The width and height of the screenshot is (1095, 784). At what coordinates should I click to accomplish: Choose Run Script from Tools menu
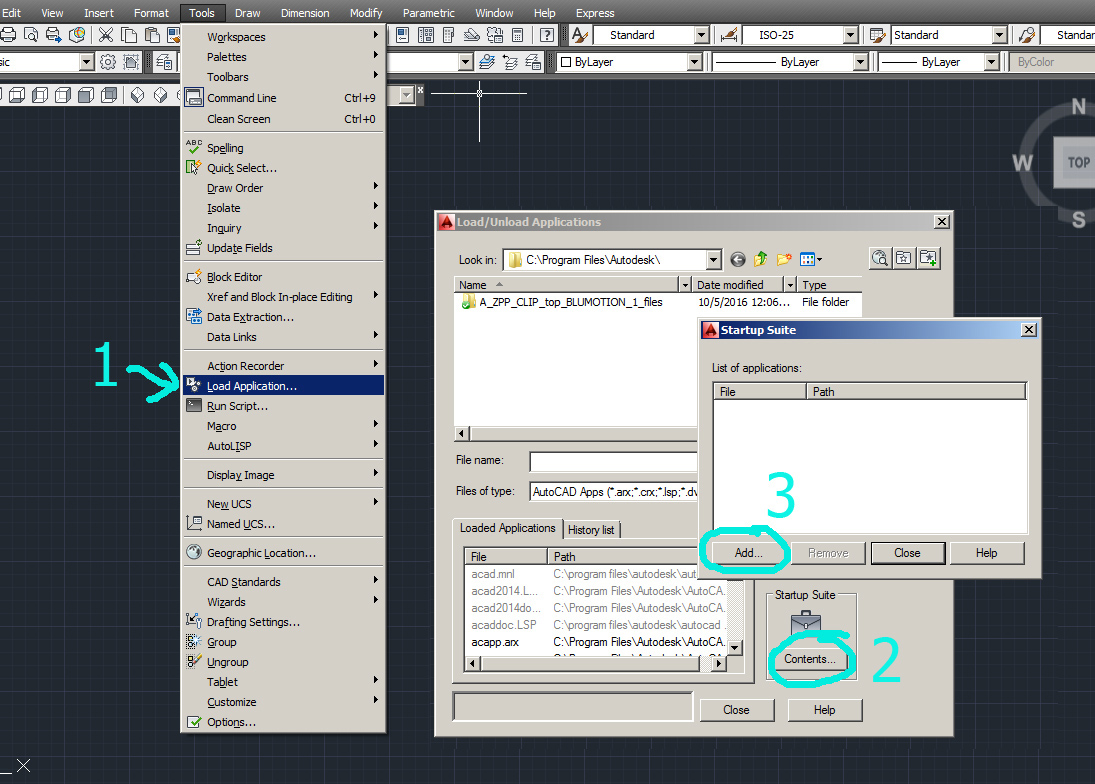[x=284, y=406]
